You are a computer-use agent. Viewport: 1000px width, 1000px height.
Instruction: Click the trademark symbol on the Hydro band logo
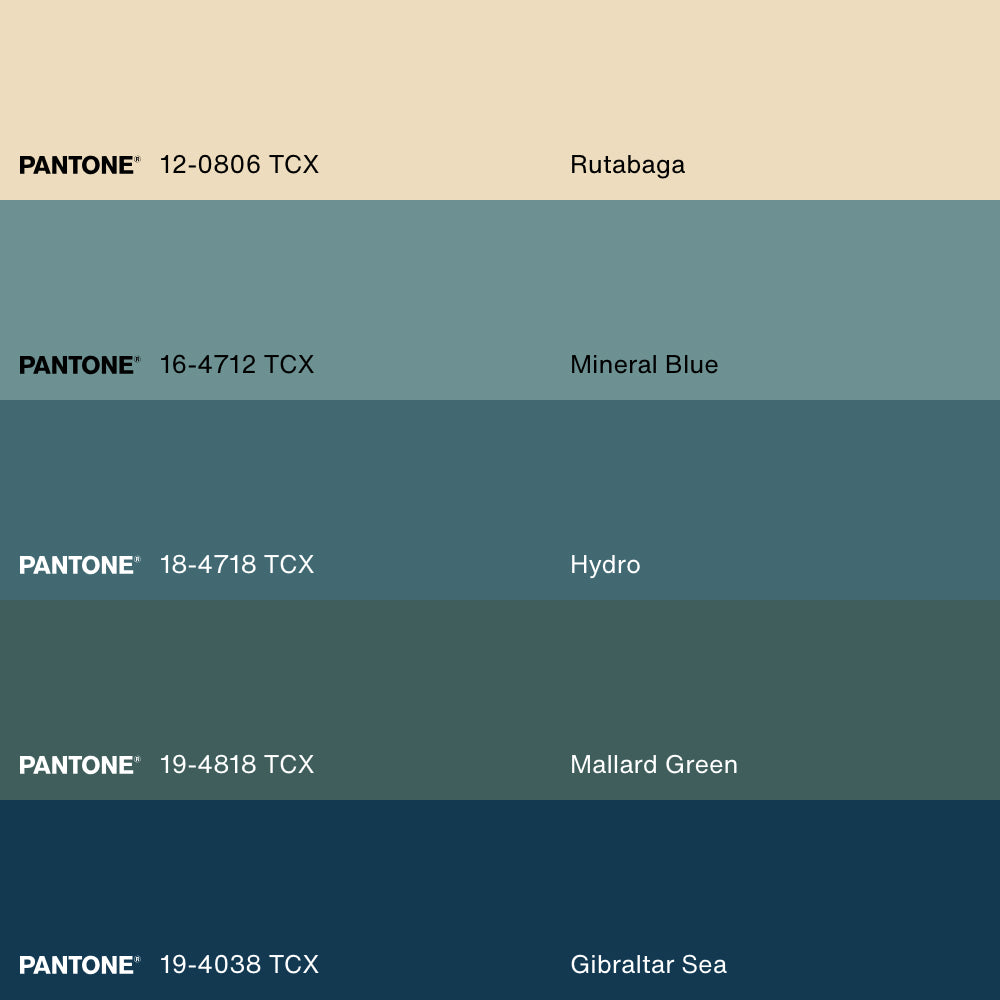141,557
